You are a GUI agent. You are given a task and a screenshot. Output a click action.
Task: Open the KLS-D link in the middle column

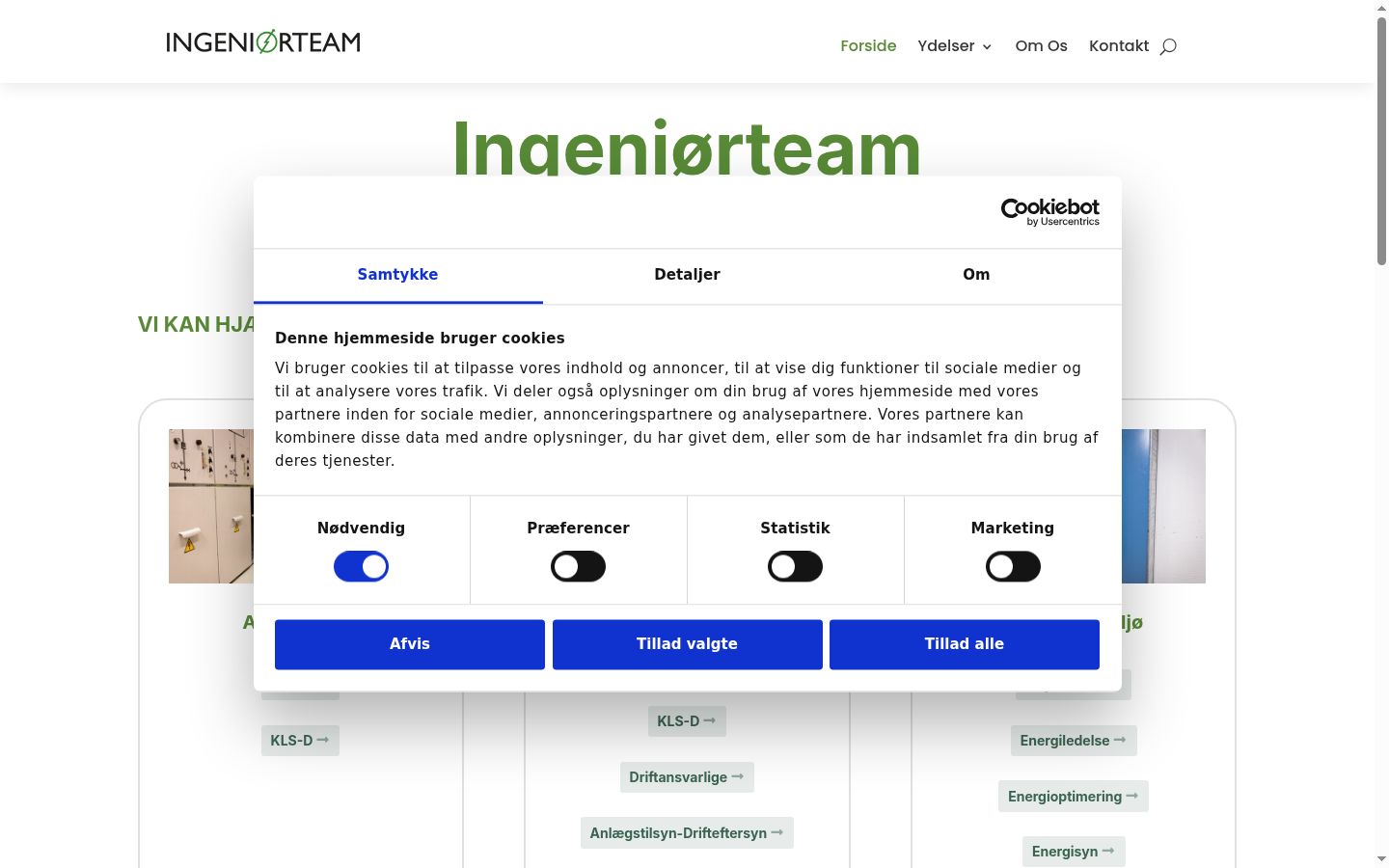pos(687,721)
